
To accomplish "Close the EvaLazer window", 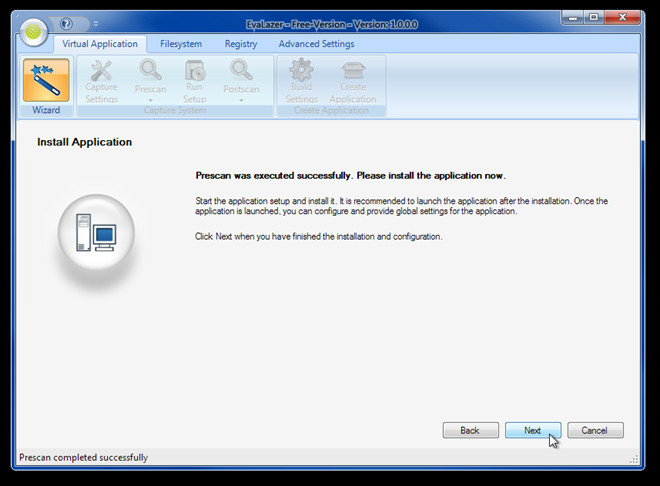I will 623,18.
